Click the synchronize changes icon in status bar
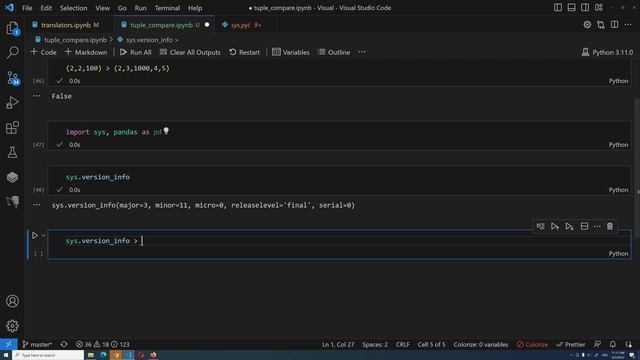640x360 pixels. [x=64, y=344]
